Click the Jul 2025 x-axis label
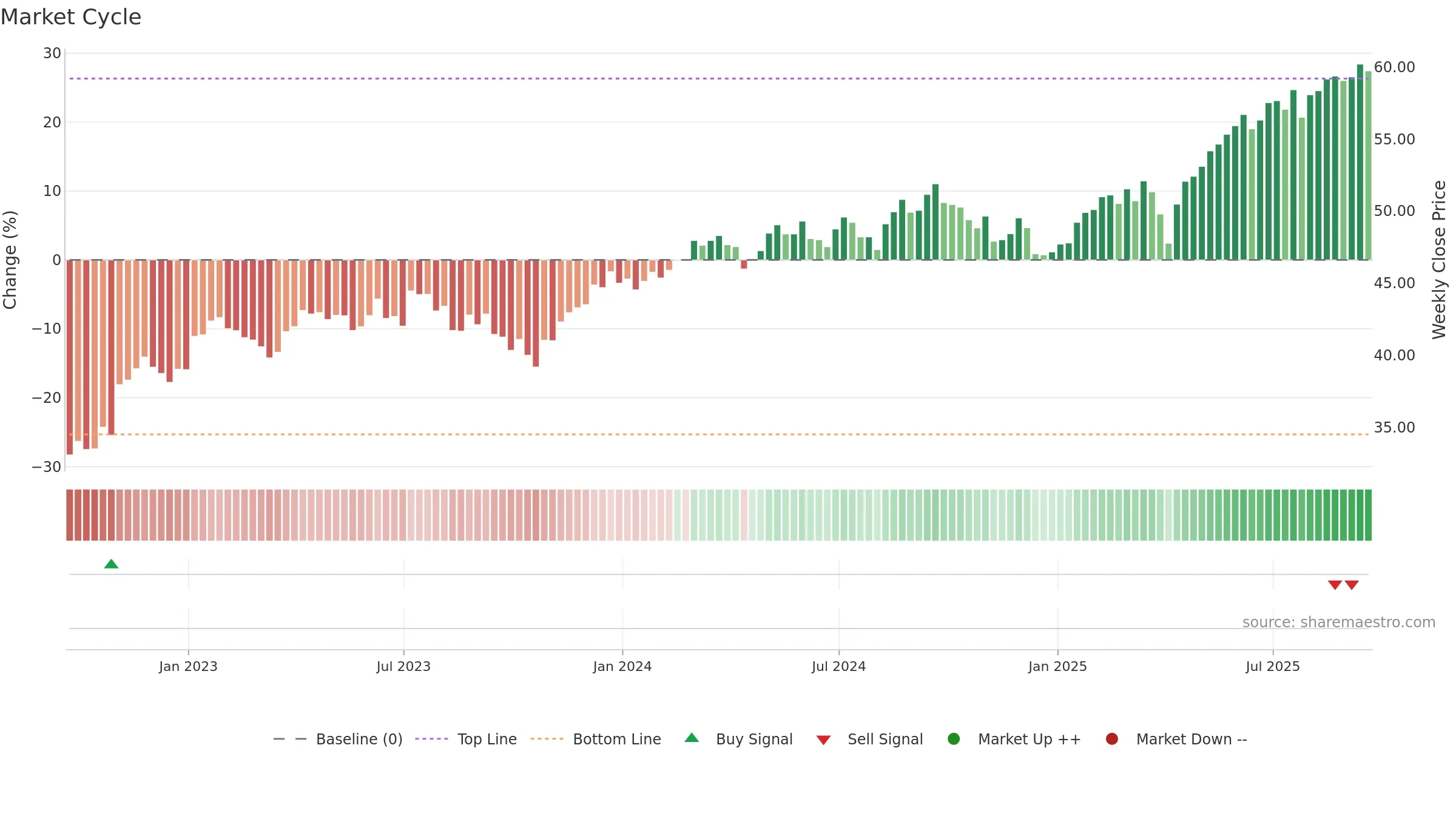 point(1273,666)
